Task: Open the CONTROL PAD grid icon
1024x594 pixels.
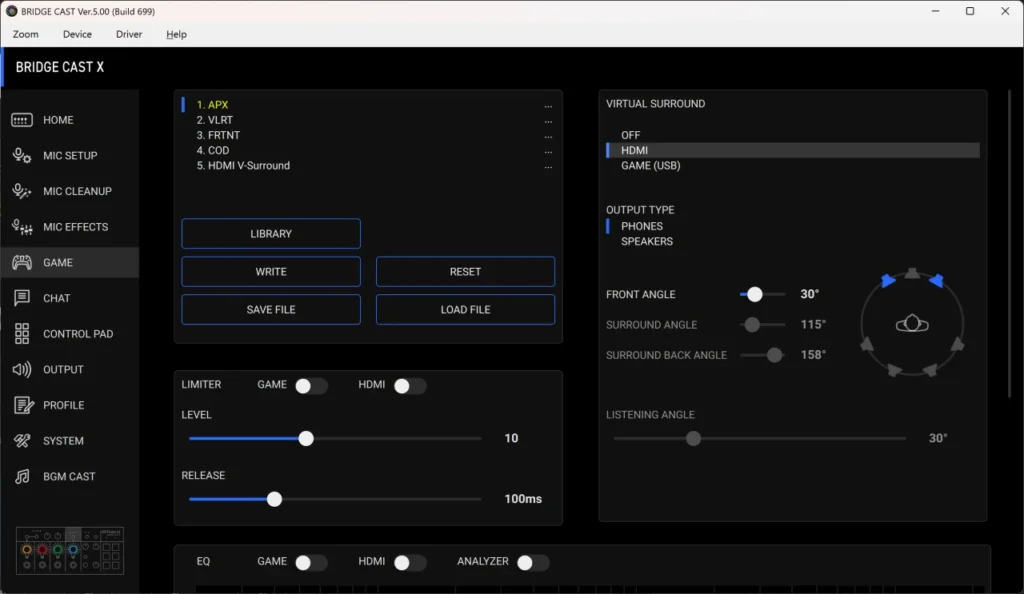Action: click(22, 334)
